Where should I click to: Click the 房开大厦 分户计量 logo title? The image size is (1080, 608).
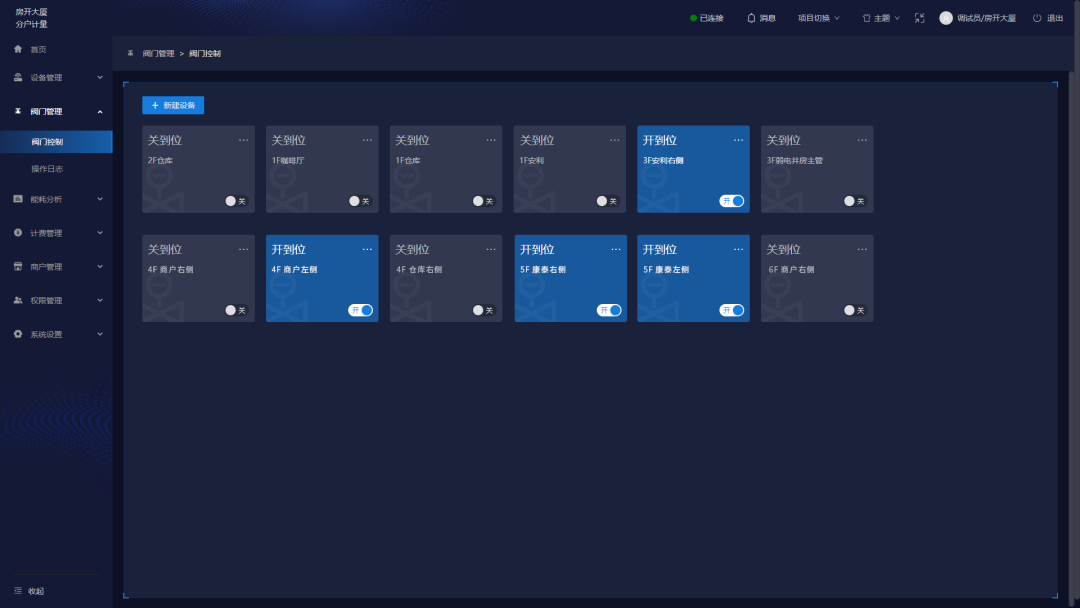tap(32, 18)
